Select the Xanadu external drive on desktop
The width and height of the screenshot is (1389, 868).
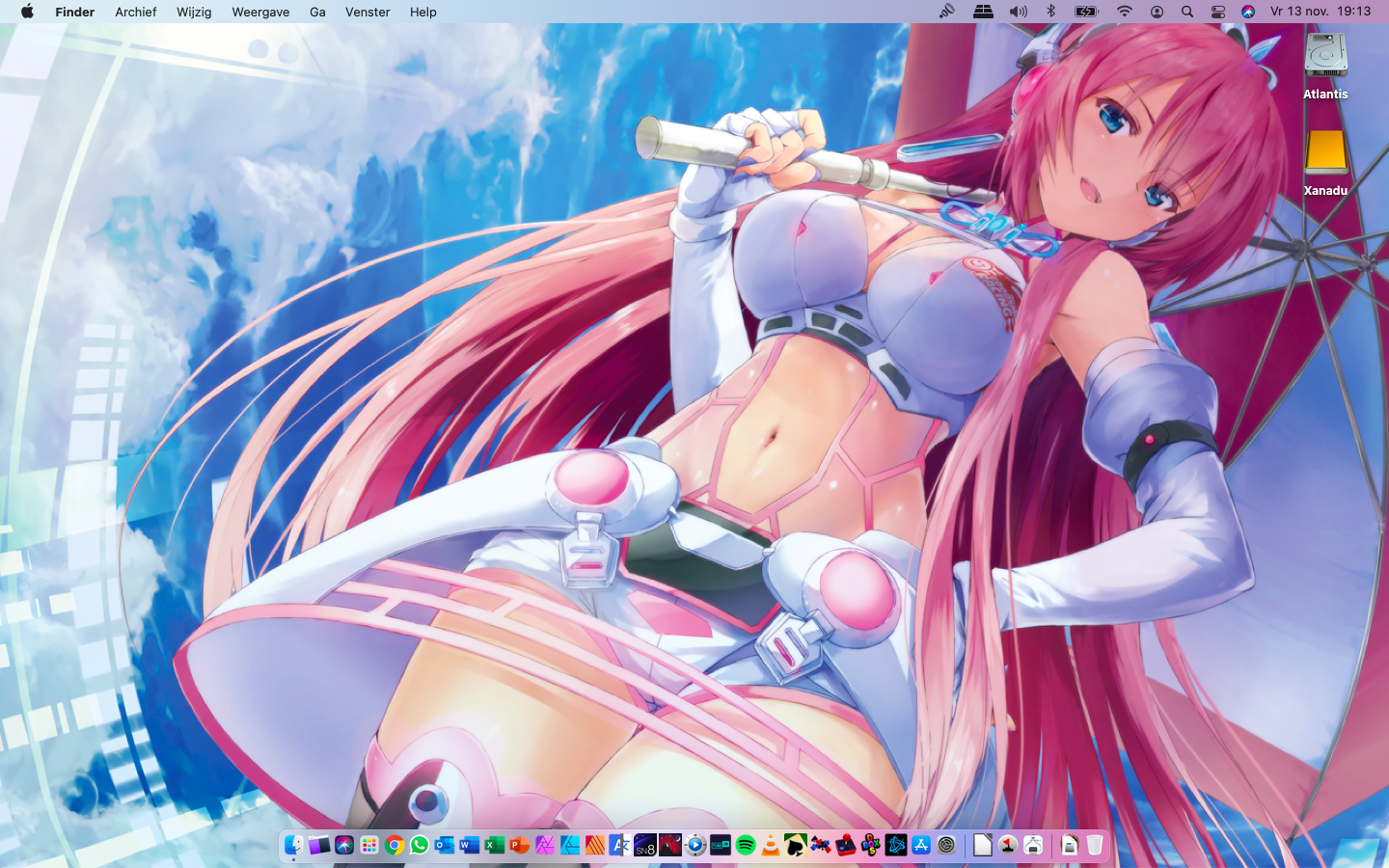(x=1325, y=162)
